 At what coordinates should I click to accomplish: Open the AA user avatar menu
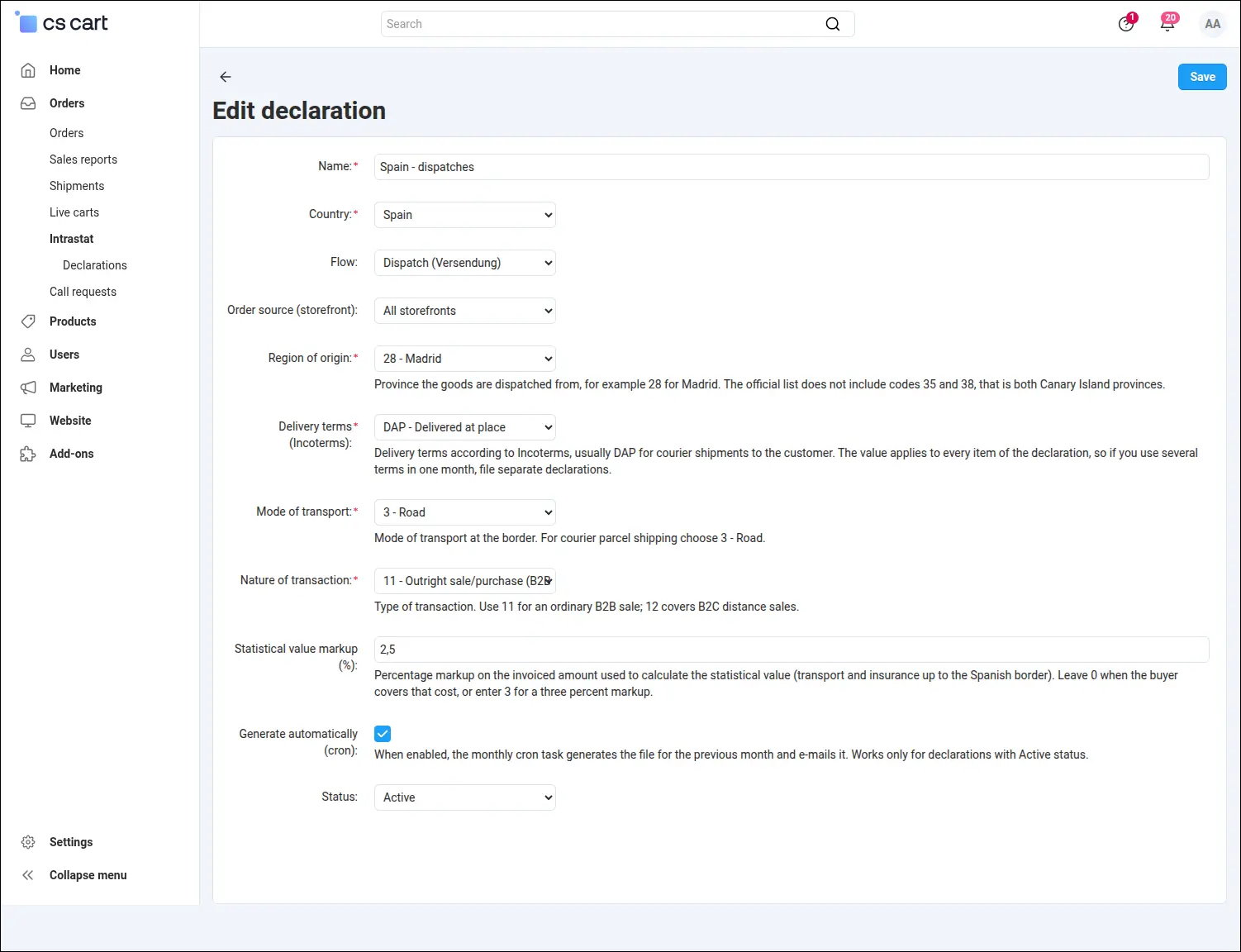pos(1212,24)
